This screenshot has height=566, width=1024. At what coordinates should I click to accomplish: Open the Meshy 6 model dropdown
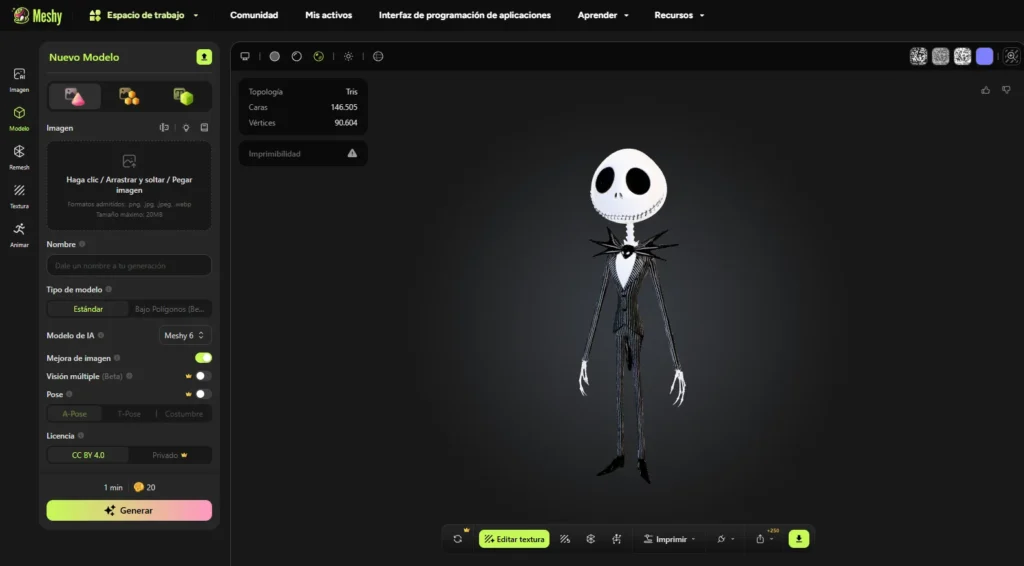185,336
